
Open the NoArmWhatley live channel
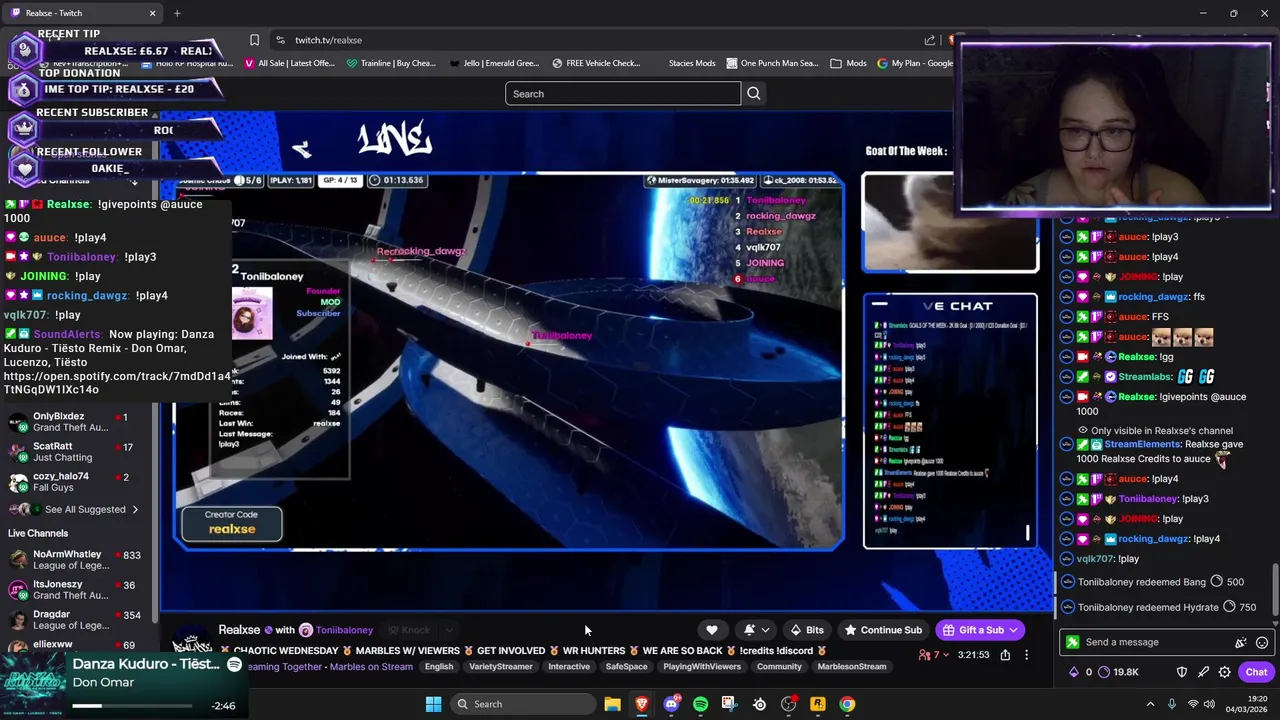tap(76, 560)
